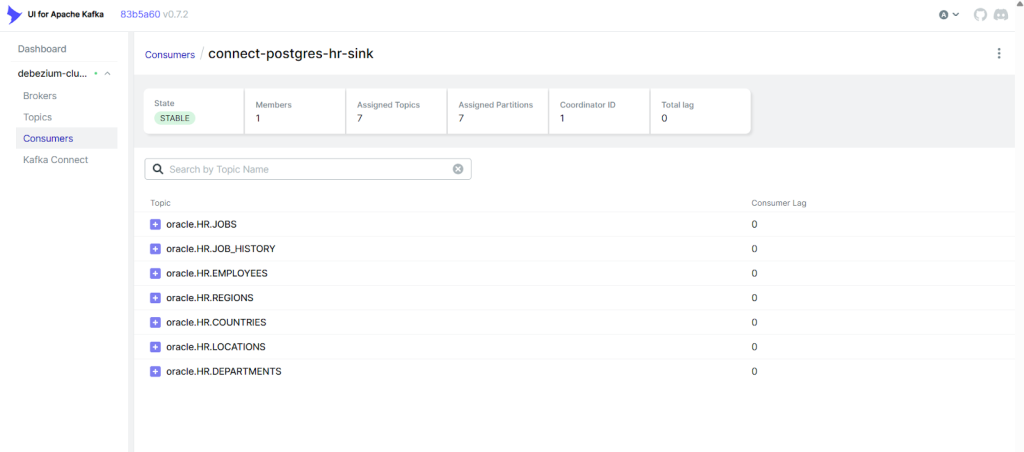Go to Dashboard in the sidebar
The height and width of the screenshot is (452, 1024).
(x=42, y=49)
